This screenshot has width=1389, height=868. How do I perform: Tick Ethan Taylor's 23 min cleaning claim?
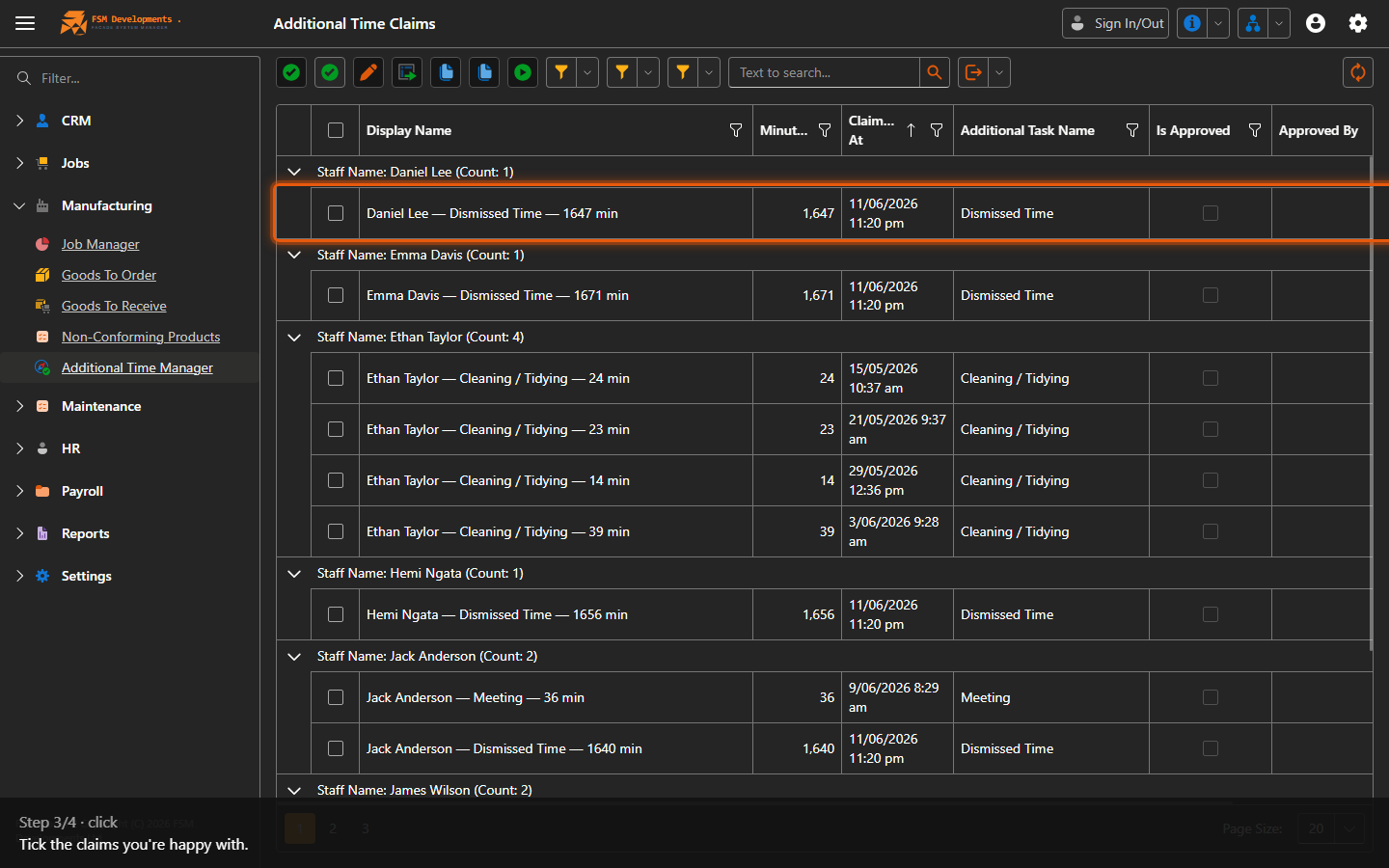click(x=336, y=429)
